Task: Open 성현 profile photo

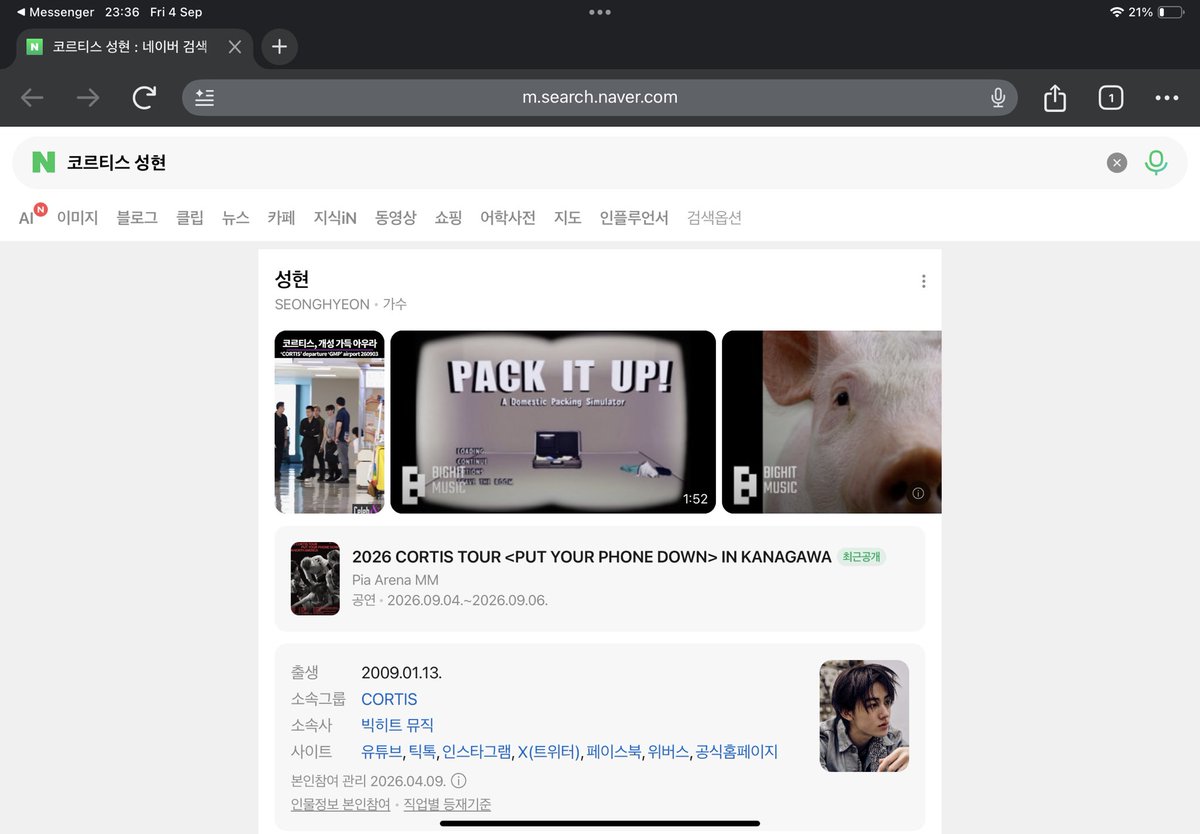Action: tap(864, 716)
